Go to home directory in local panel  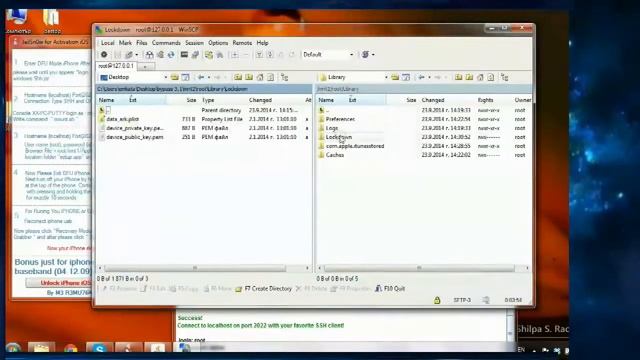(x=260, y=77)
